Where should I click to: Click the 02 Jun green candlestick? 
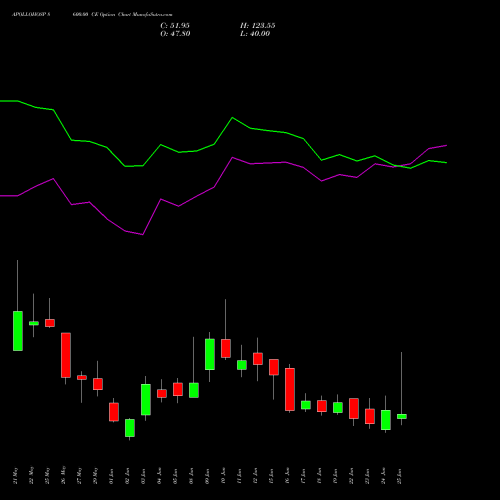[130, 428]
